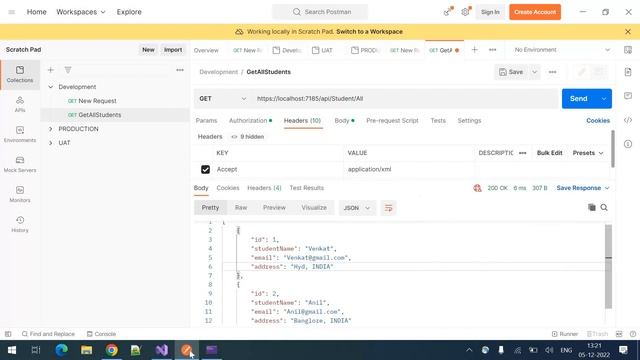
Task: Open the Presets dropdown
Action: coord(588,153)
